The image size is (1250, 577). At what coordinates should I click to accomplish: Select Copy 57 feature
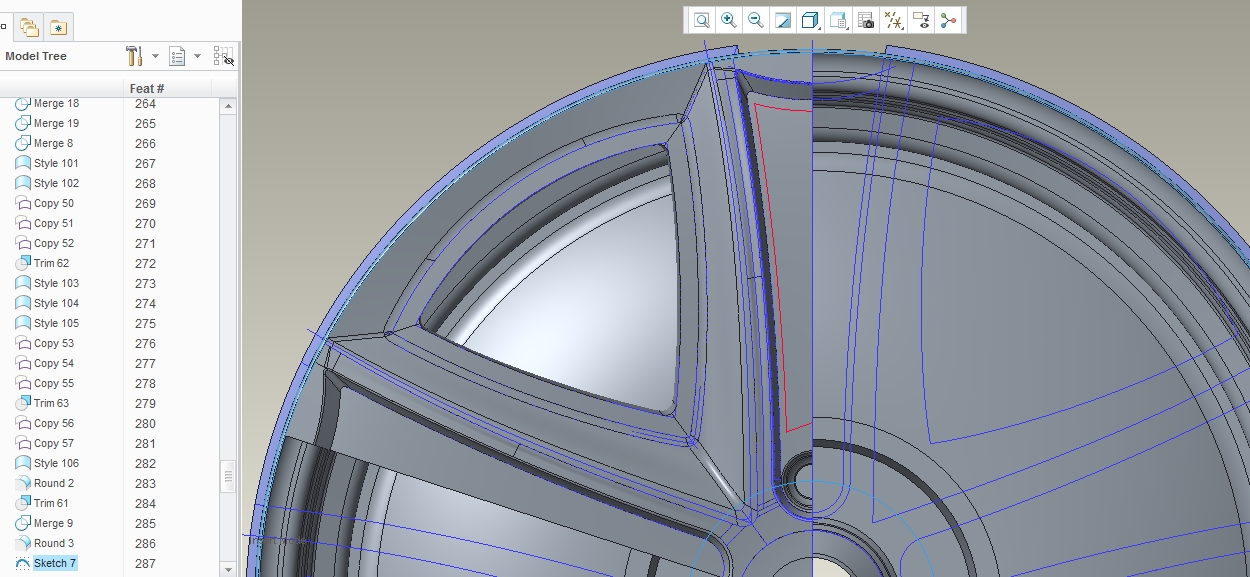click(54, 443)
